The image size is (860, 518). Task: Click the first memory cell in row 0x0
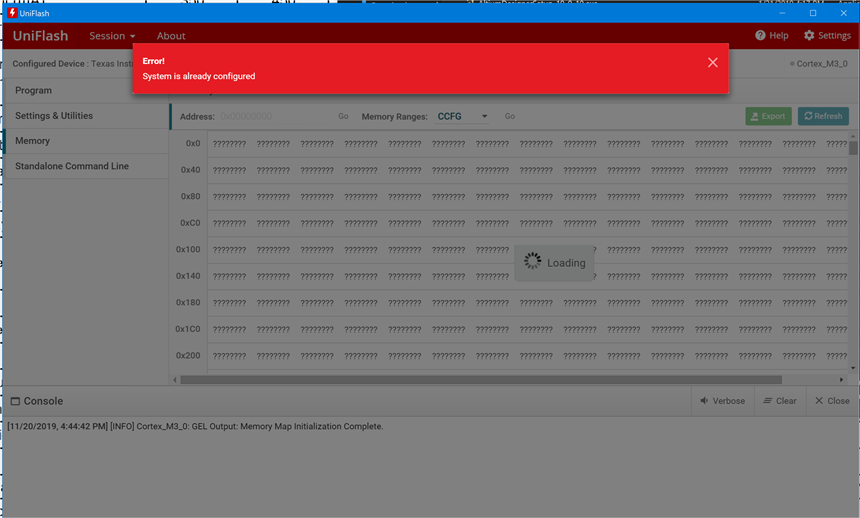229,144
